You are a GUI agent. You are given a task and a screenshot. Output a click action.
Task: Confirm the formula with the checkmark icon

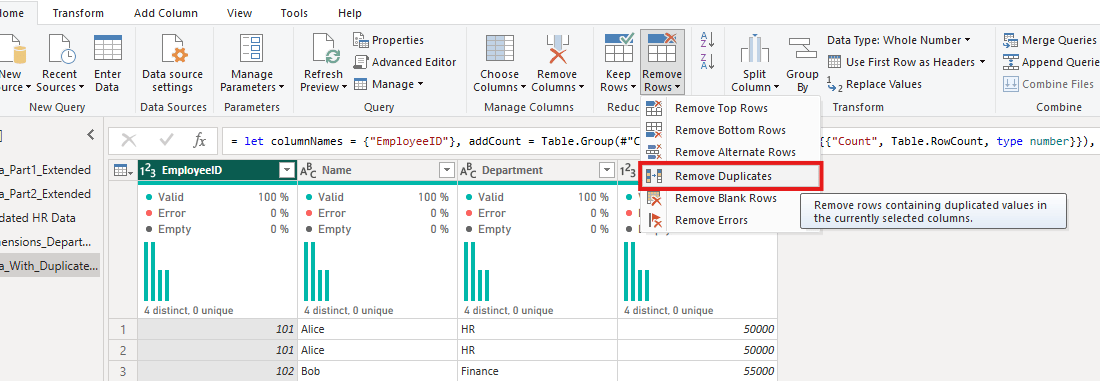click(x=166, y=140)
